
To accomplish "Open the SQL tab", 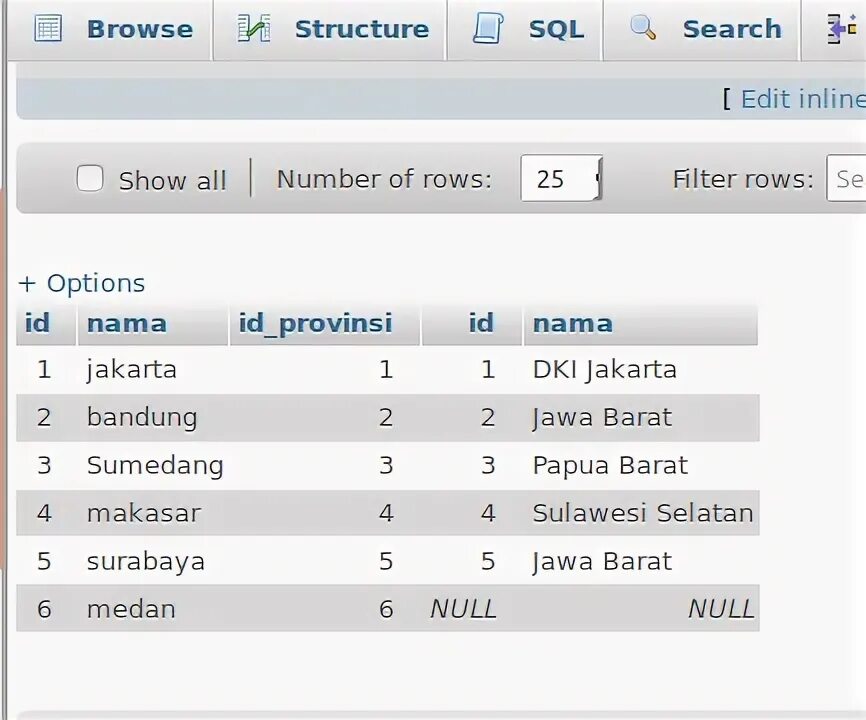I will tap(525, 29).
